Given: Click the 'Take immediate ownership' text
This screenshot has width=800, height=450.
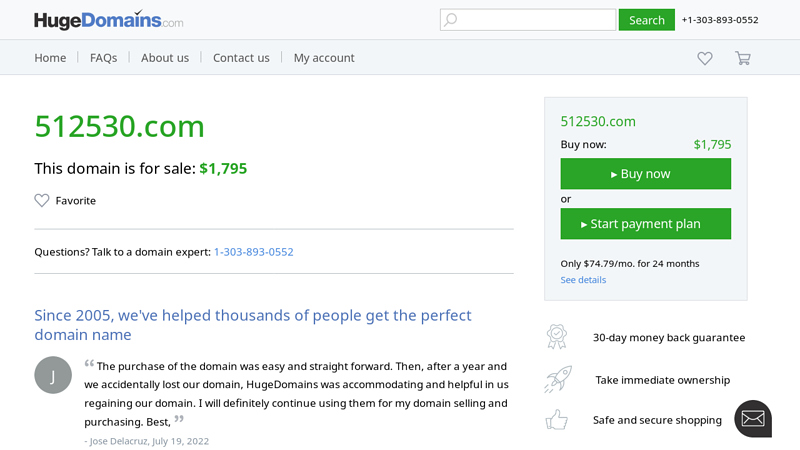Looking at the screenshot, I should coord(663,380).
